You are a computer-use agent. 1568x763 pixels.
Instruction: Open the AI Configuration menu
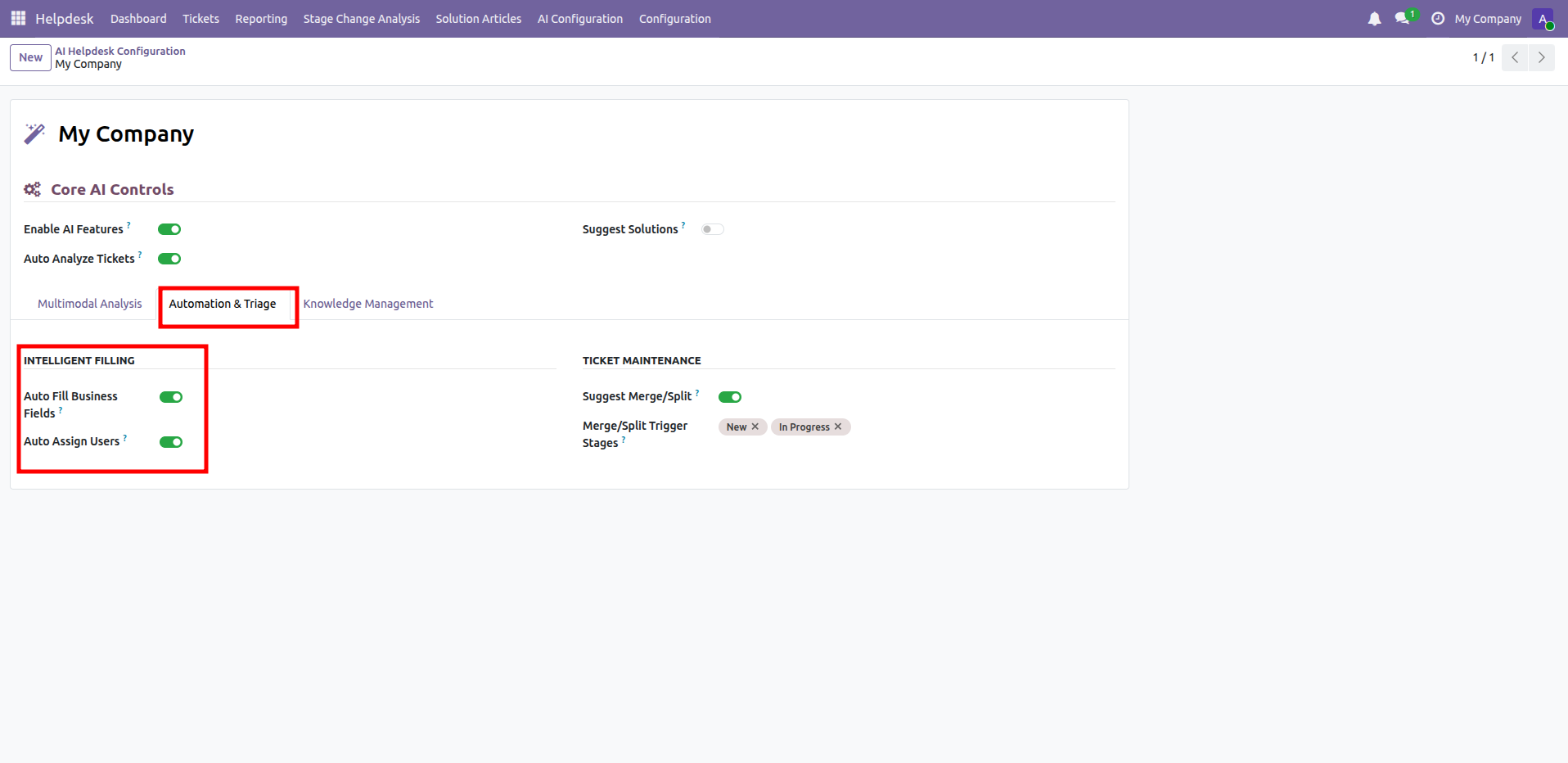580,19
